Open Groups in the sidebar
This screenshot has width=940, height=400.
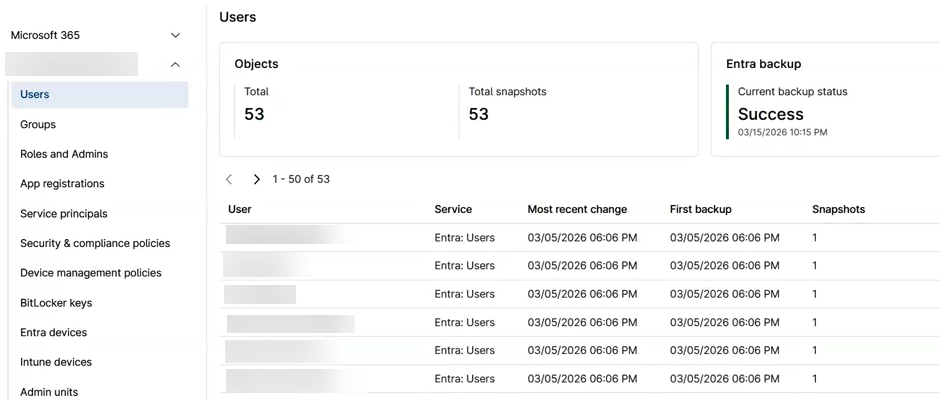38,124
